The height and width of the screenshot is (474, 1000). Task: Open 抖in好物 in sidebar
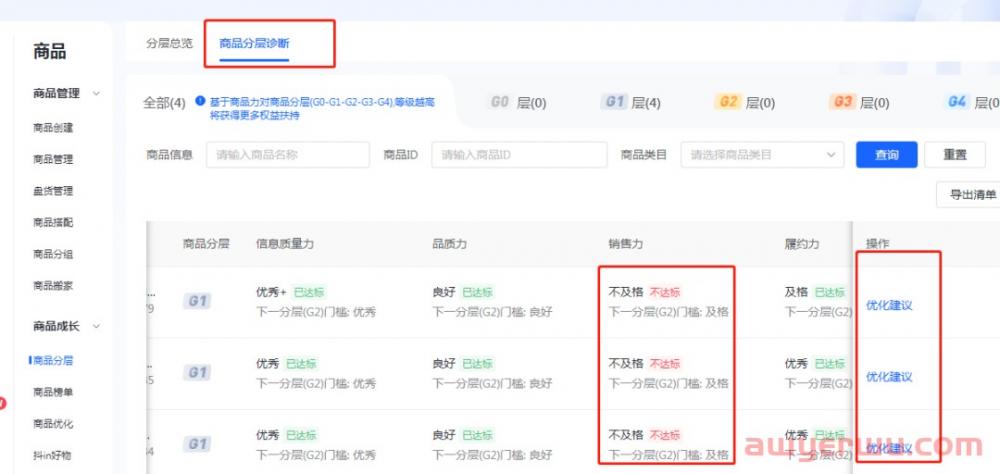click(52, 455)
